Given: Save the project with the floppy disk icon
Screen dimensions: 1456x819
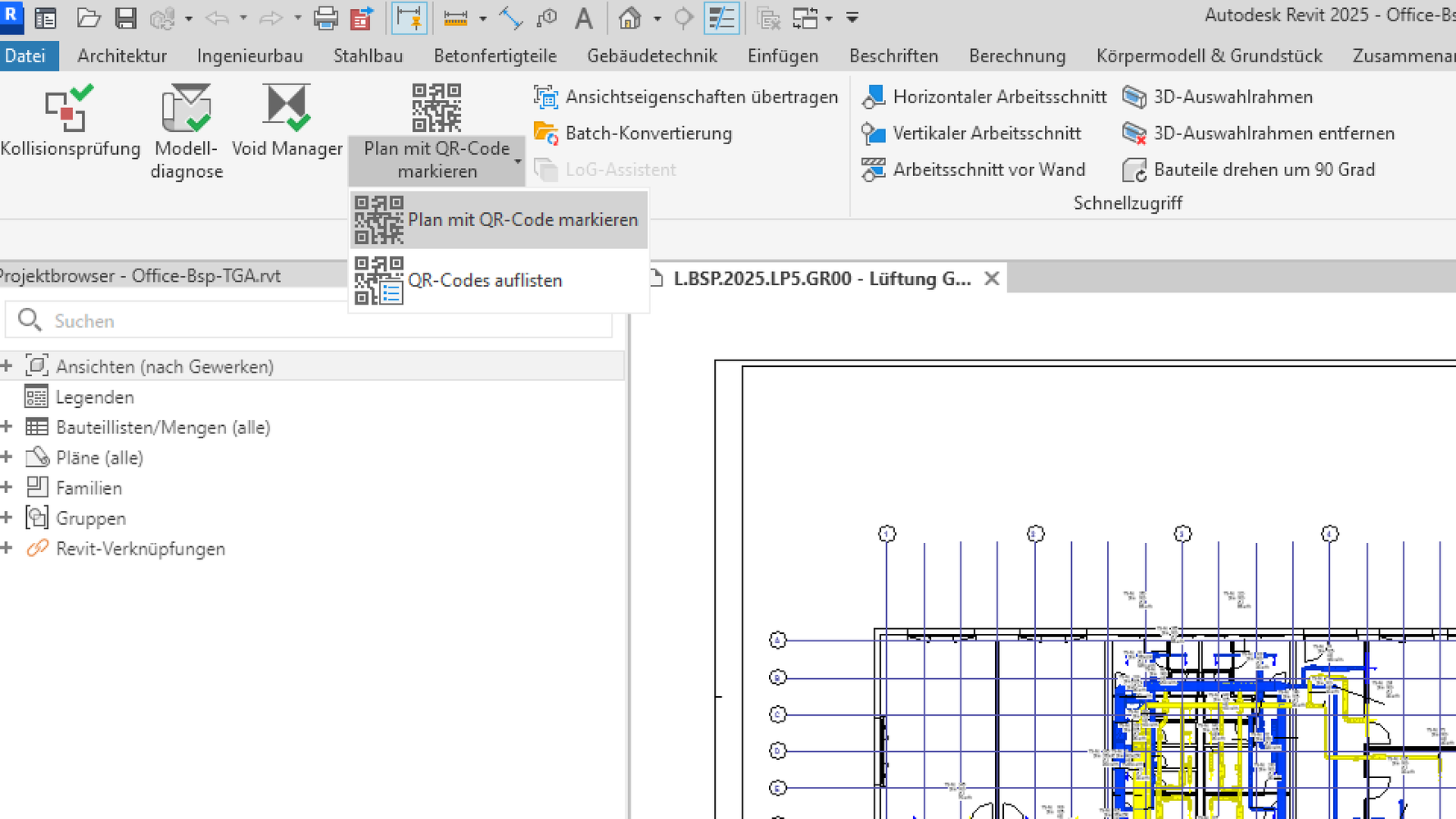Looking at the screenshot, I should 125,18.
